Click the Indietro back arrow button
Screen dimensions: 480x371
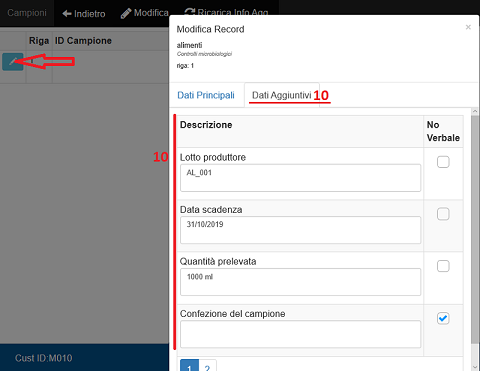pos(84,14)
